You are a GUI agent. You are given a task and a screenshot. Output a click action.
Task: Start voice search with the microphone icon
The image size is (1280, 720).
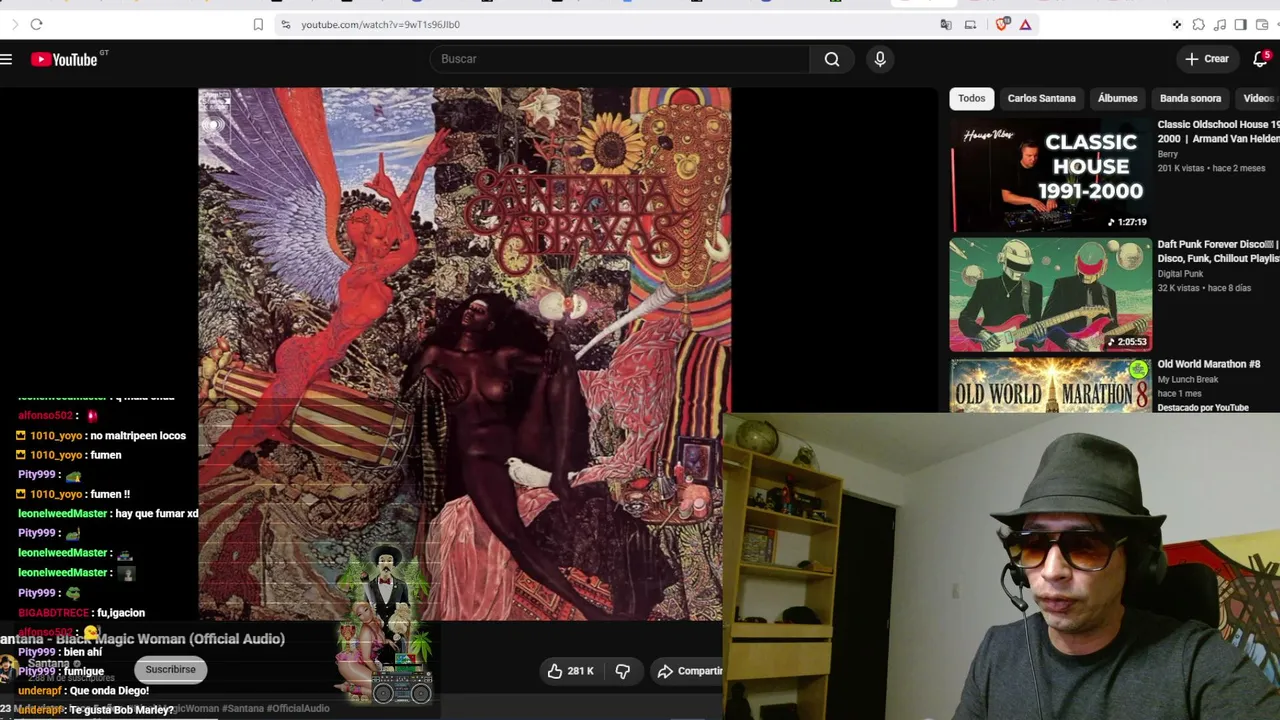(880, 59)
